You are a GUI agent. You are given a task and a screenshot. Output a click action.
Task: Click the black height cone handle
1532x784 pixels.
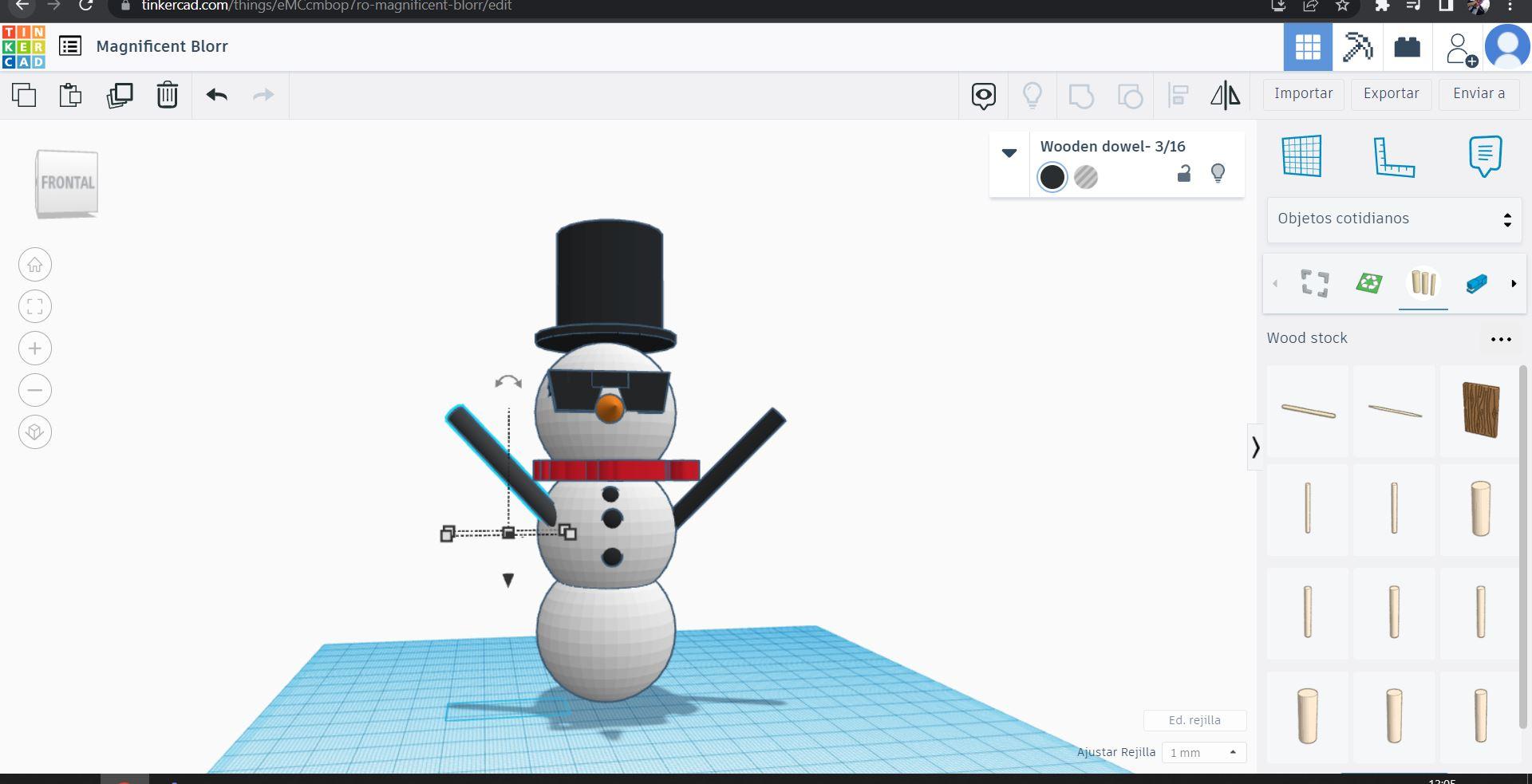click(508, 581)
